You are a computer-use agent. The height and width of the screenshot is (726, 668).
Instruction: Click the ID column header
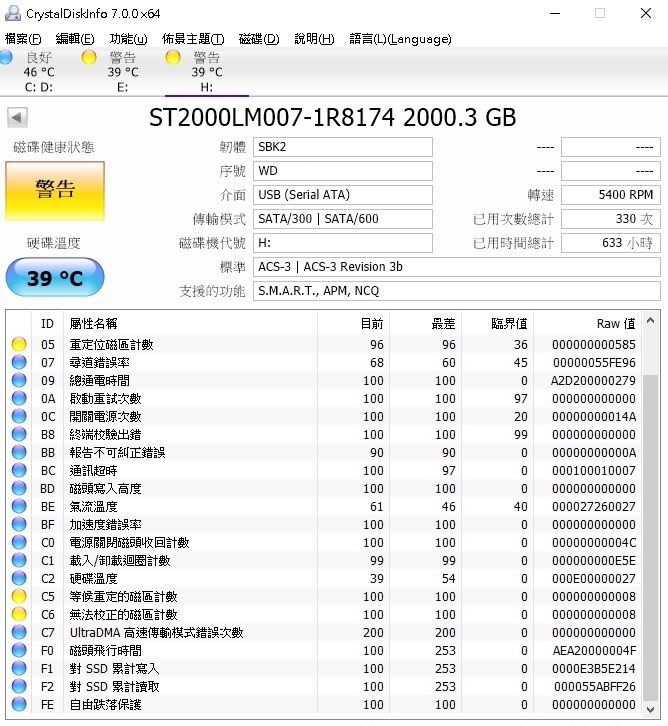[48, 324]
